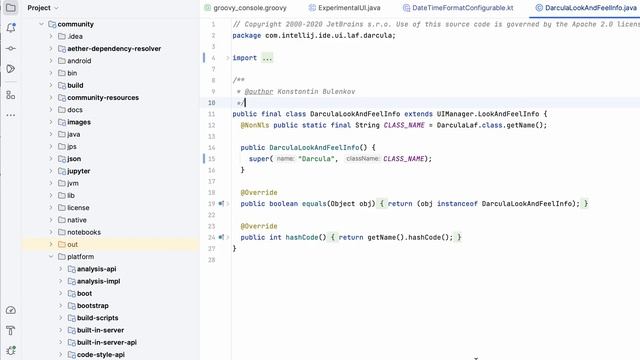Select the docs folder
This screenshot has height=360, width=640.
[x=75, y=110]
